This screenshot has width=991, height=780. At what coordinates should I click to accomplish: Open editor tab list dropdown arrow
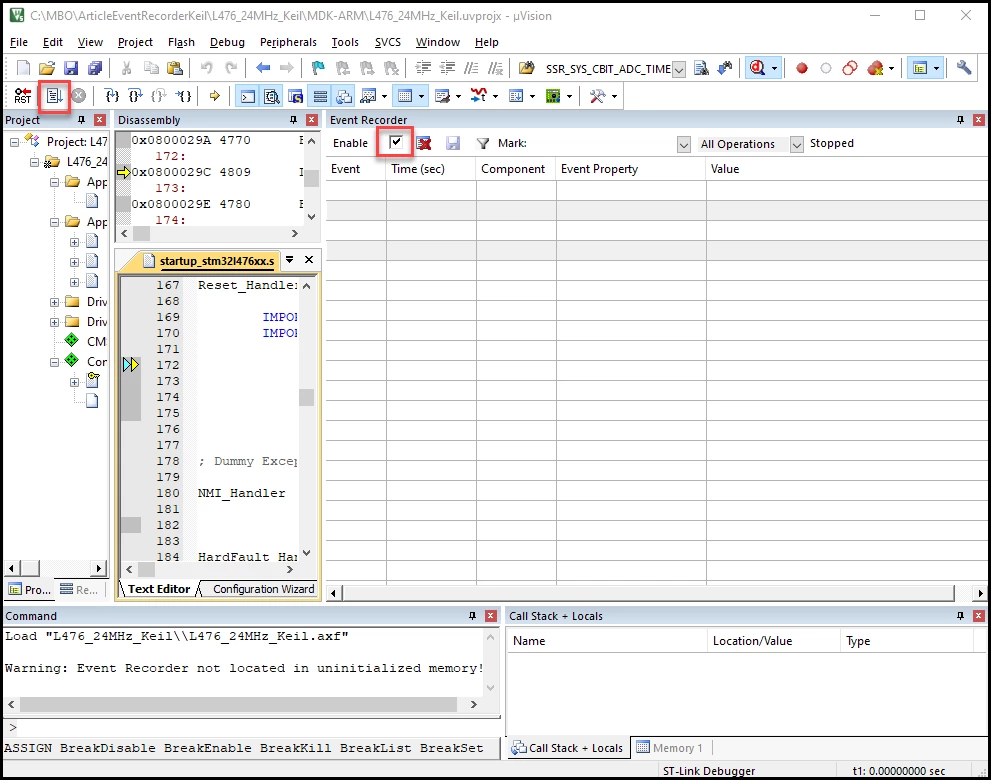click(x=289, y=260)
